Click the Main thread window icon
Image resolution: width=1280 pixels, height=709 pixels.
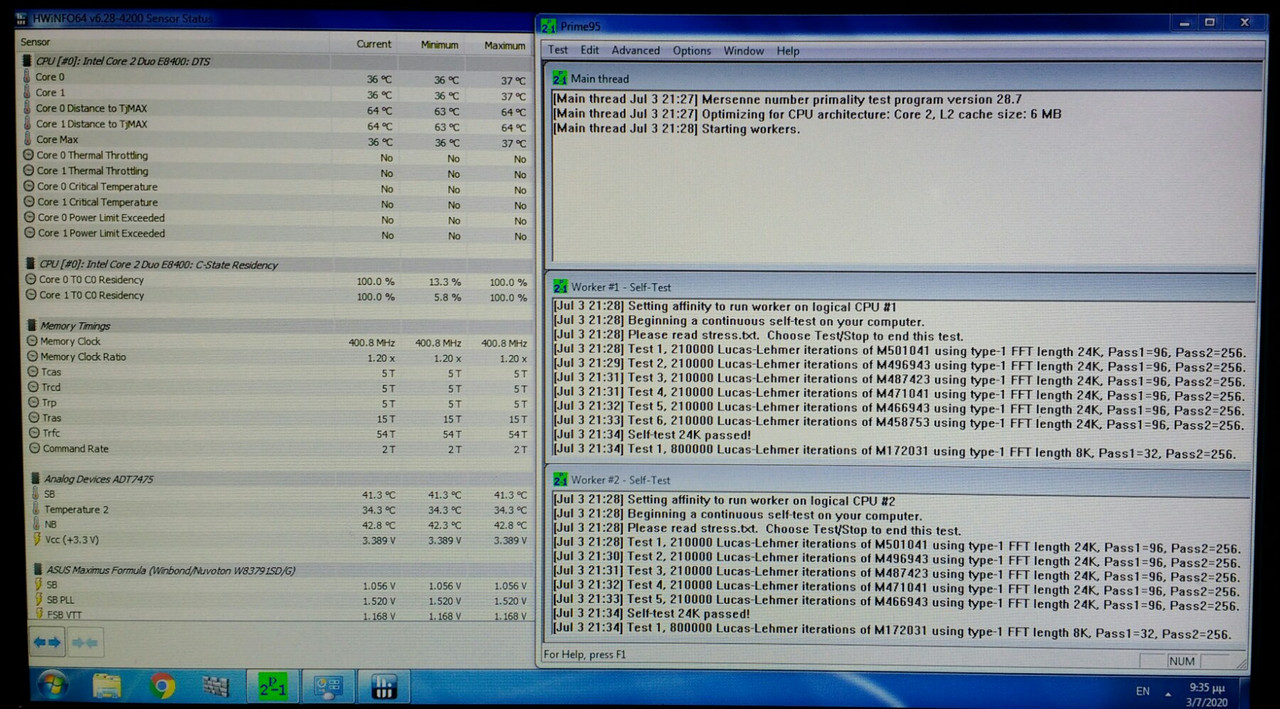pos(559,78)
